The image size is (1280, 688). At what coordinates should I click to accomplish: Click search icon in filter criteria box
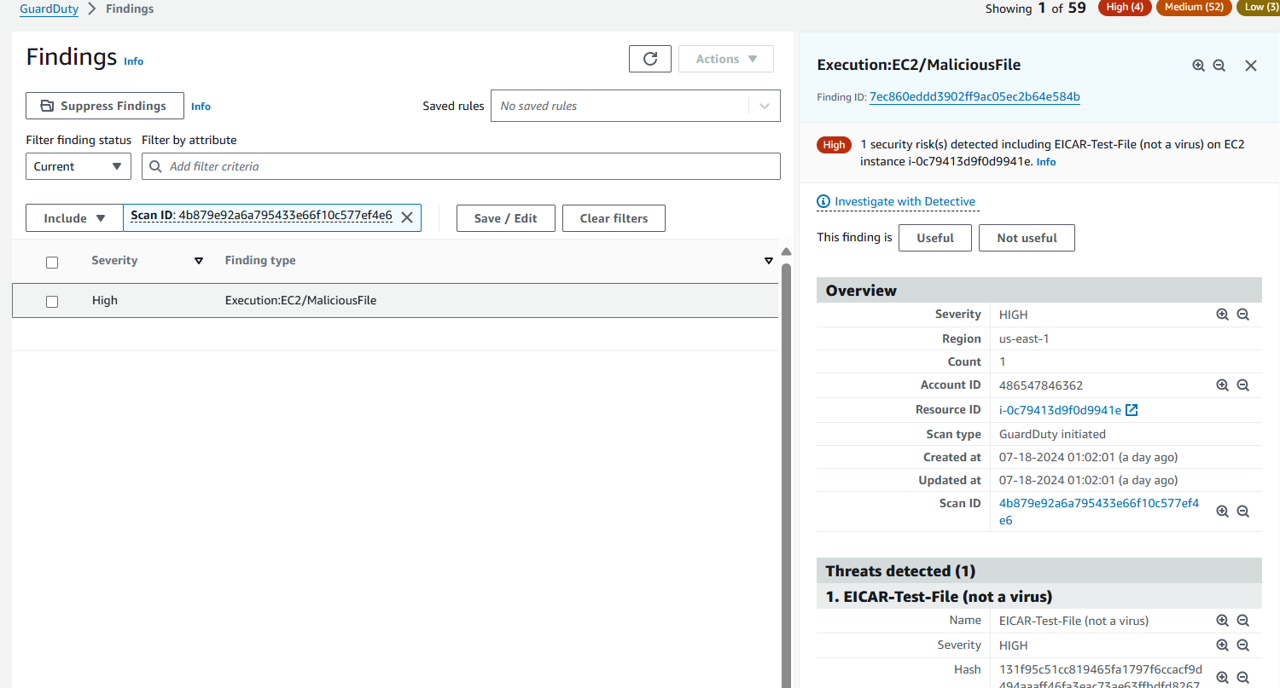tap(156, 166)
